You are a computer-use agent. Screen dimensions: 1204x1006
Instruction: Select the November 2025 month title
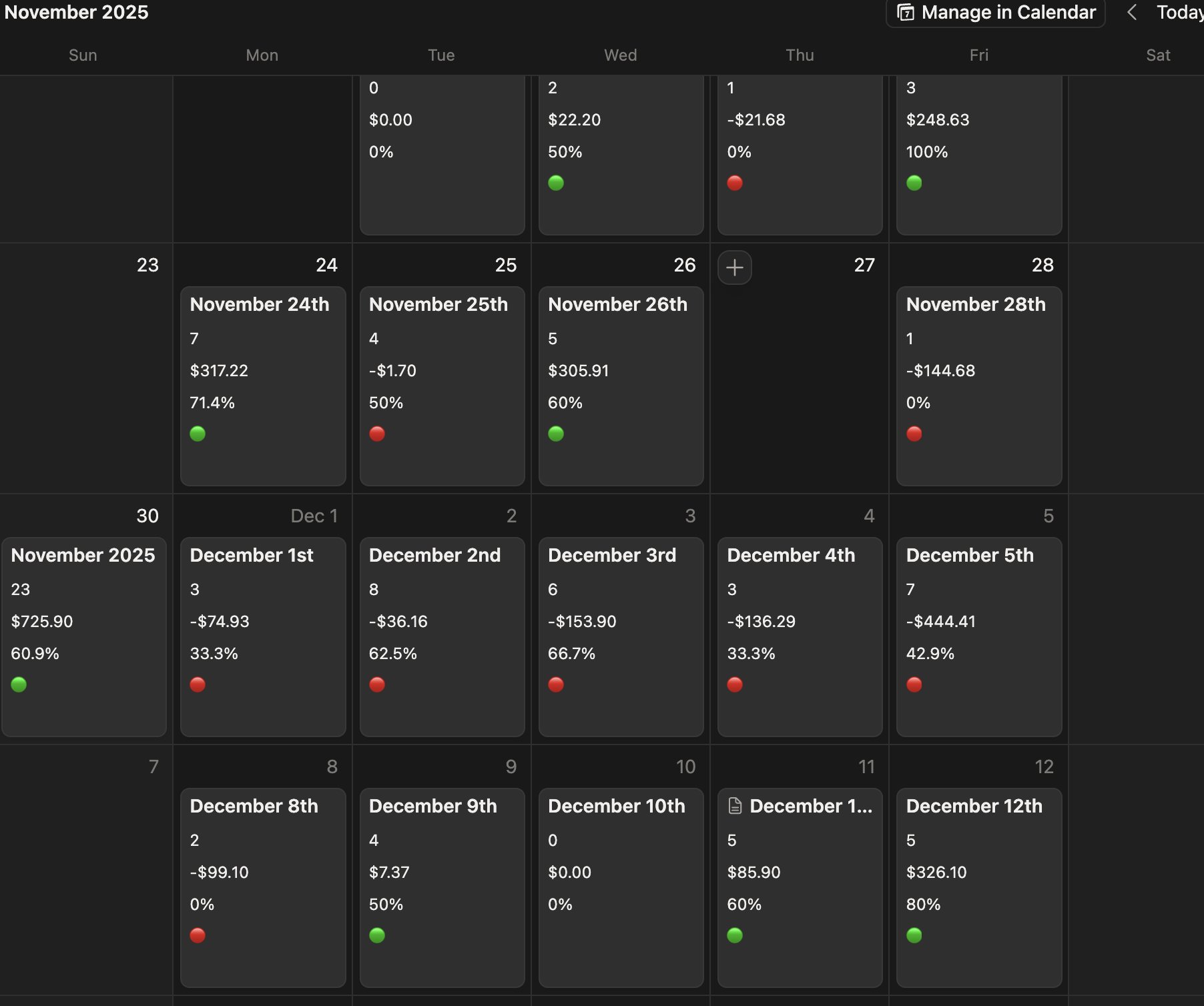(75, 12)
